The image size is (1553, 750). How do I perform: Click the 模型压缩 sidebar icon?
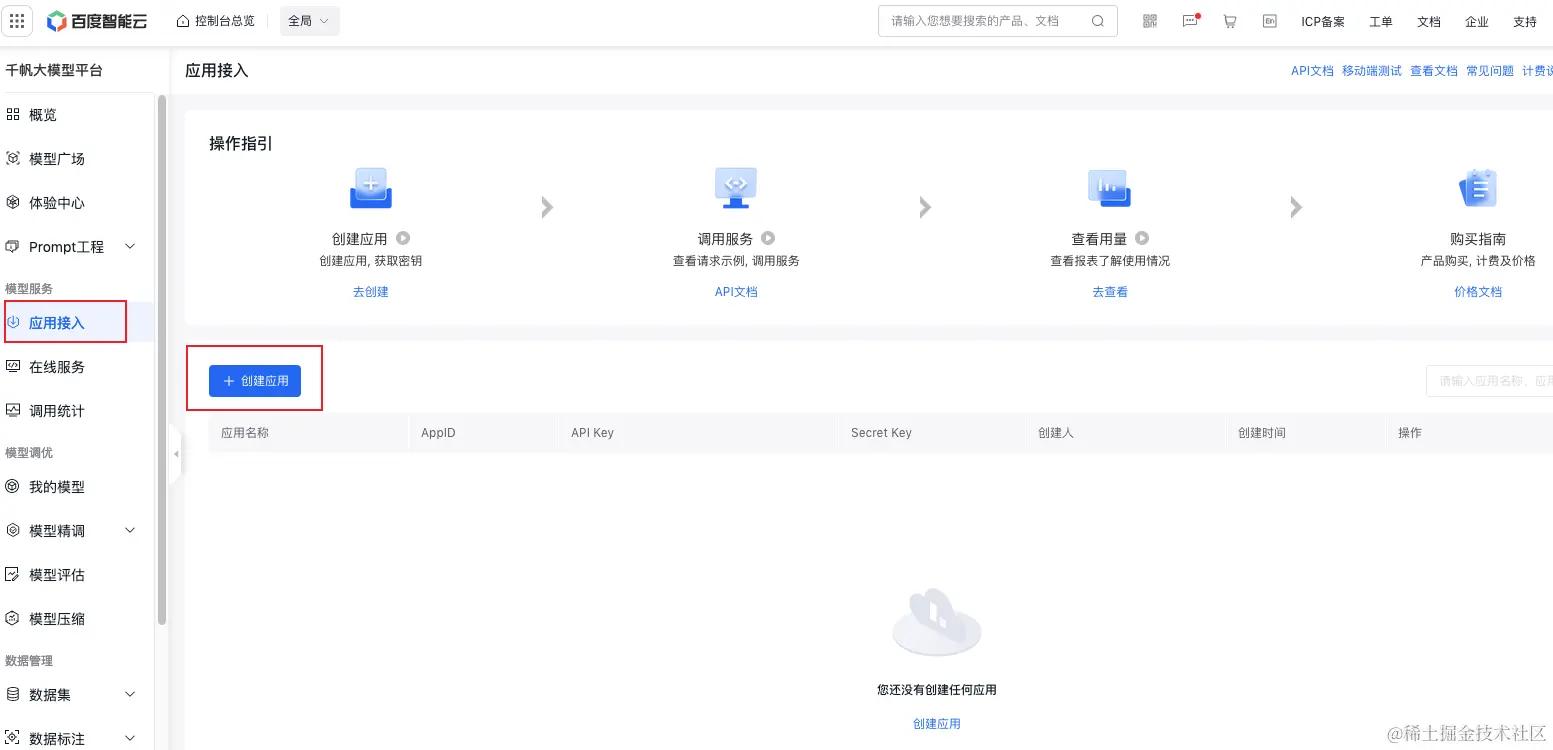pyautogui.click(x=13, y=619)
